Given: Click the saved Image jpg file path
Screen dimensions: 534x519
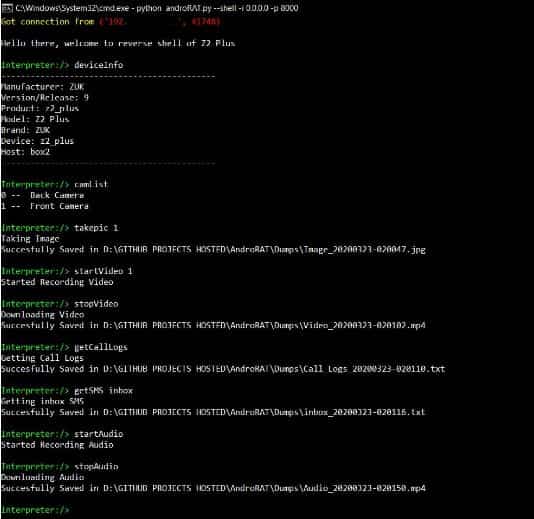Looking at the screenshot, I should point(264,249).
